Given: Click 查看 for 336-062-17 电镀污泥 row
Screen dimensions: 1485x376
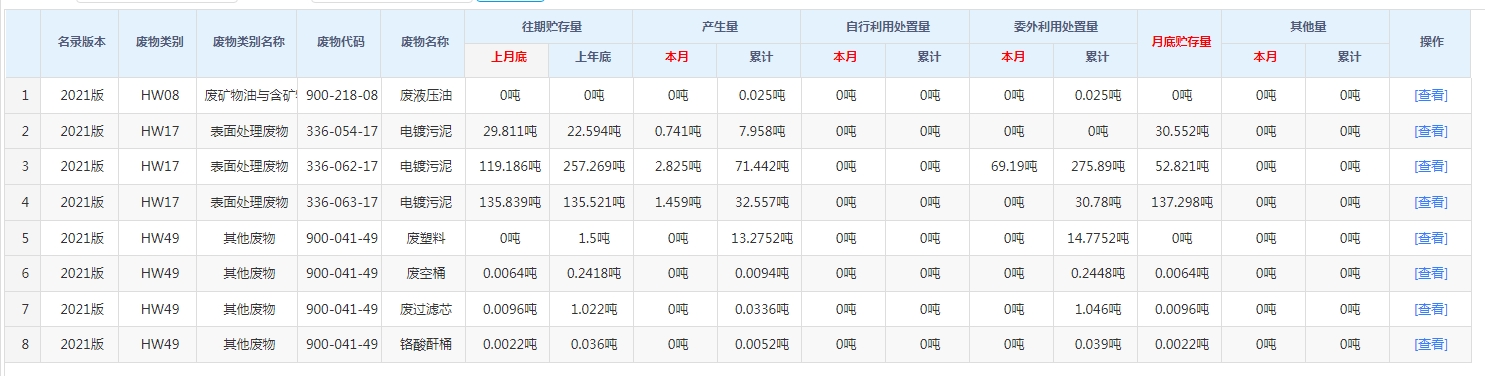Looking at the screenshot, I should [1431, 166].
